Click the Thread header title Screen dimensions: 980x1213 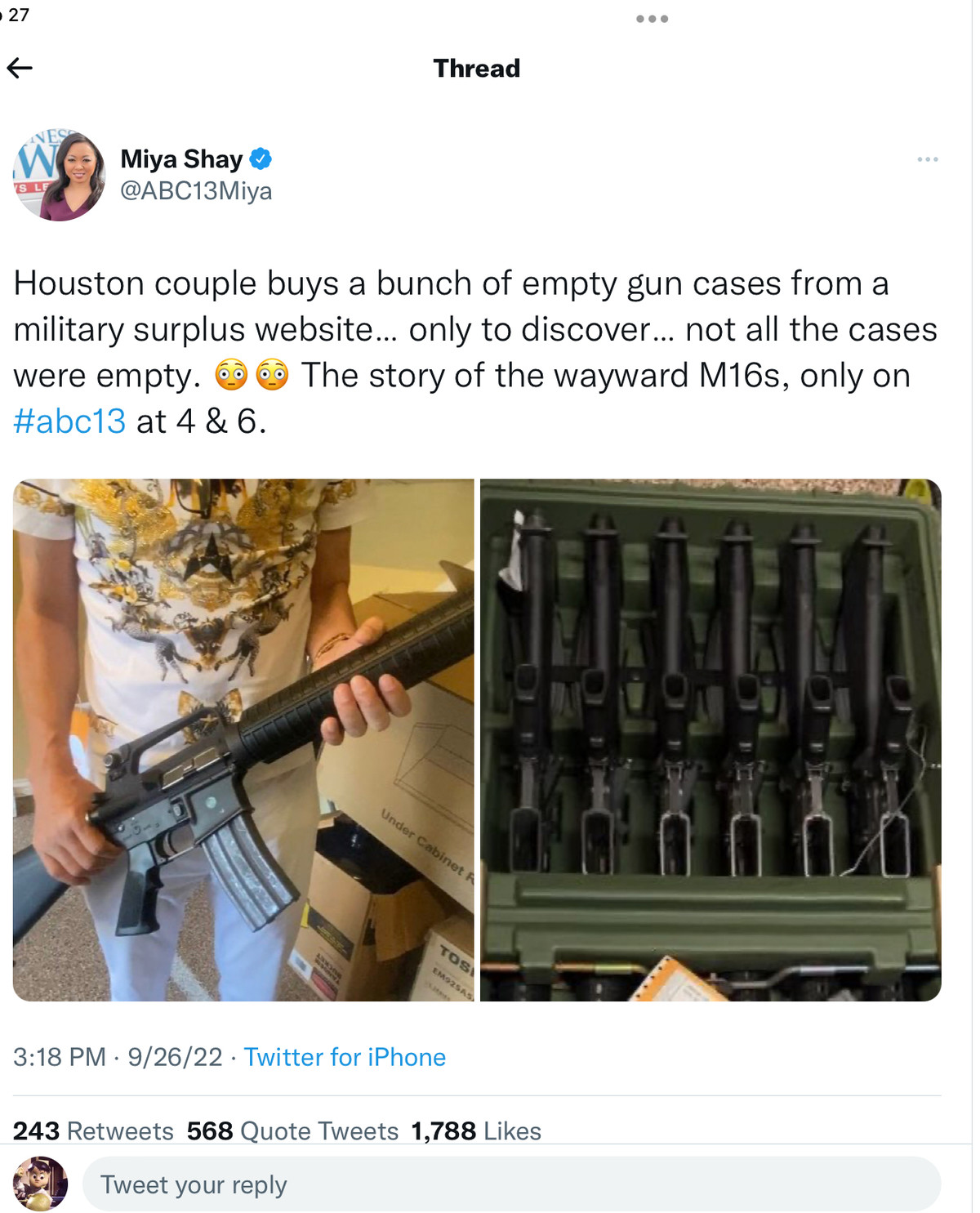click(476, 68)
